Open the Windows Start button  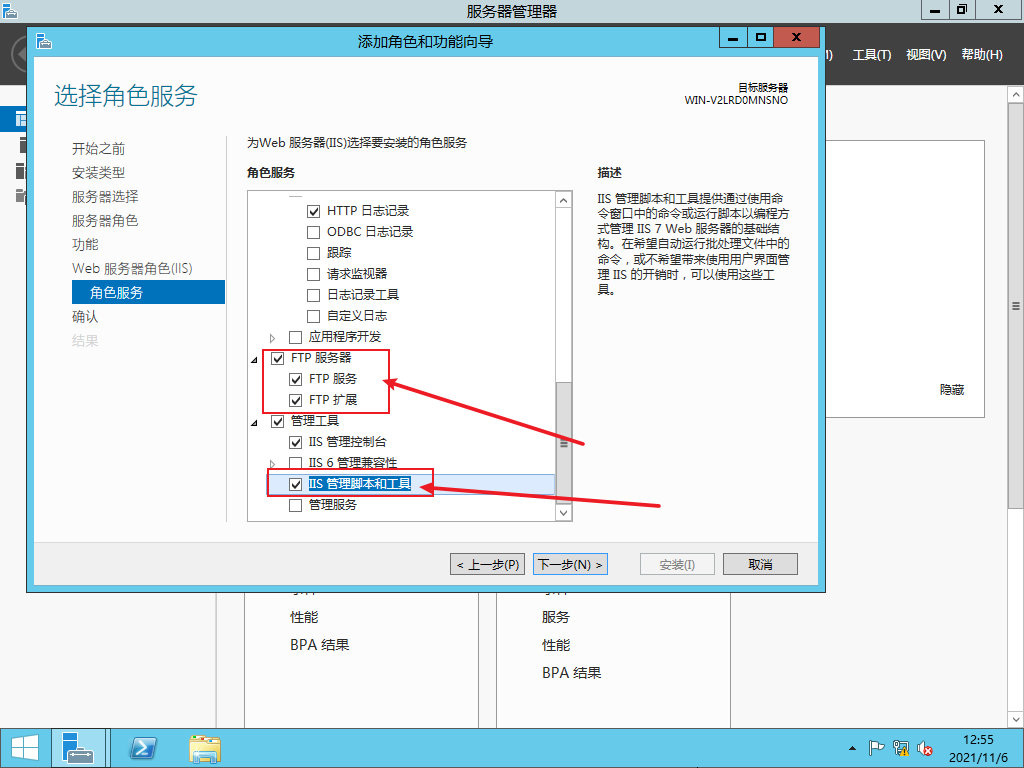click(24, 748)
